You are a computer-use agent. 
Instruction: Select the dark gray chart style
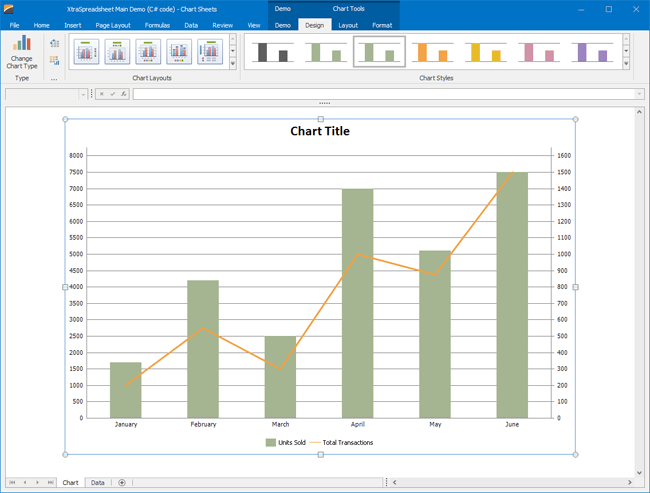(x=270, y=52)
